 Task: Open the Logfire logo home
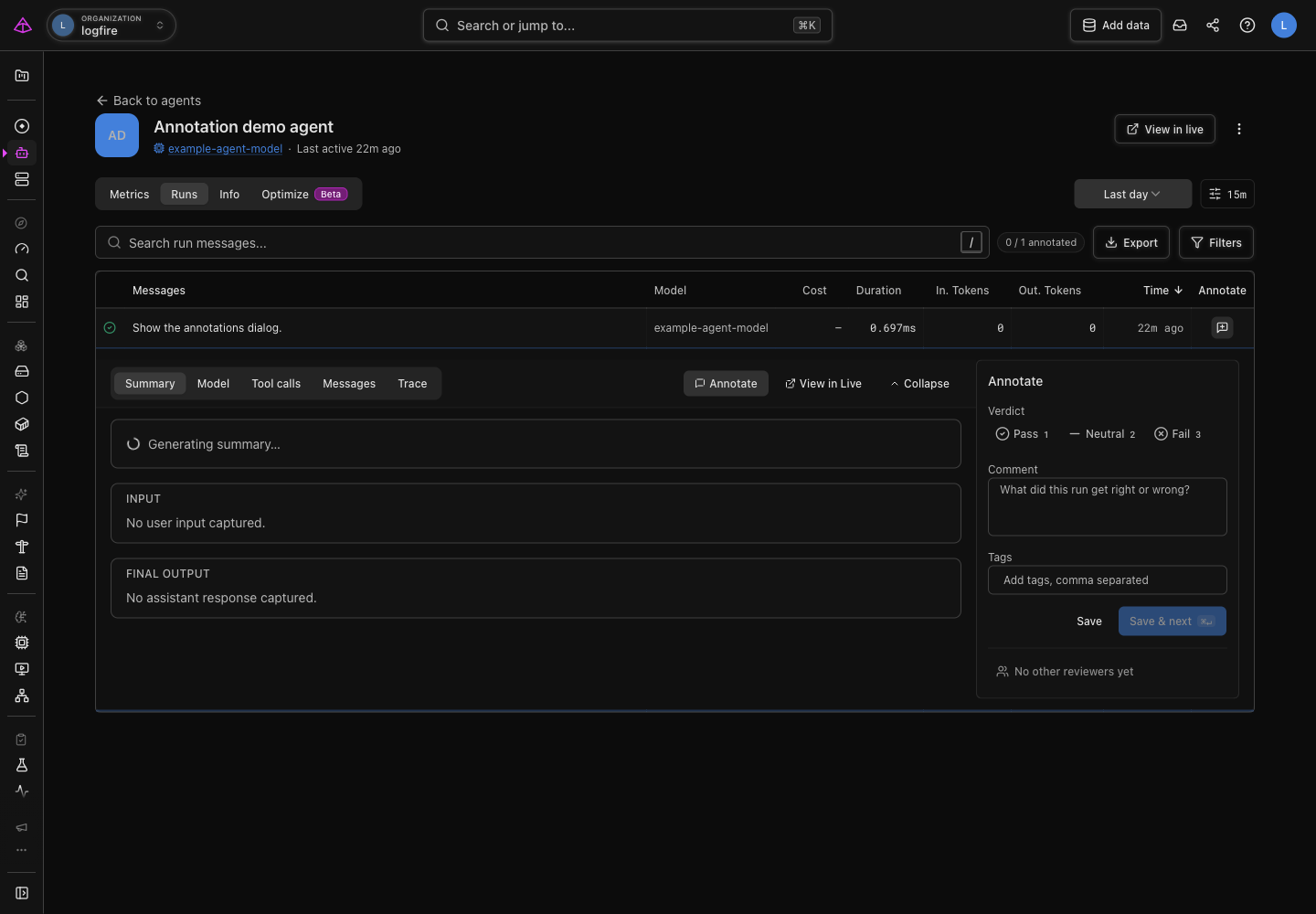click(x=23, y=26)
